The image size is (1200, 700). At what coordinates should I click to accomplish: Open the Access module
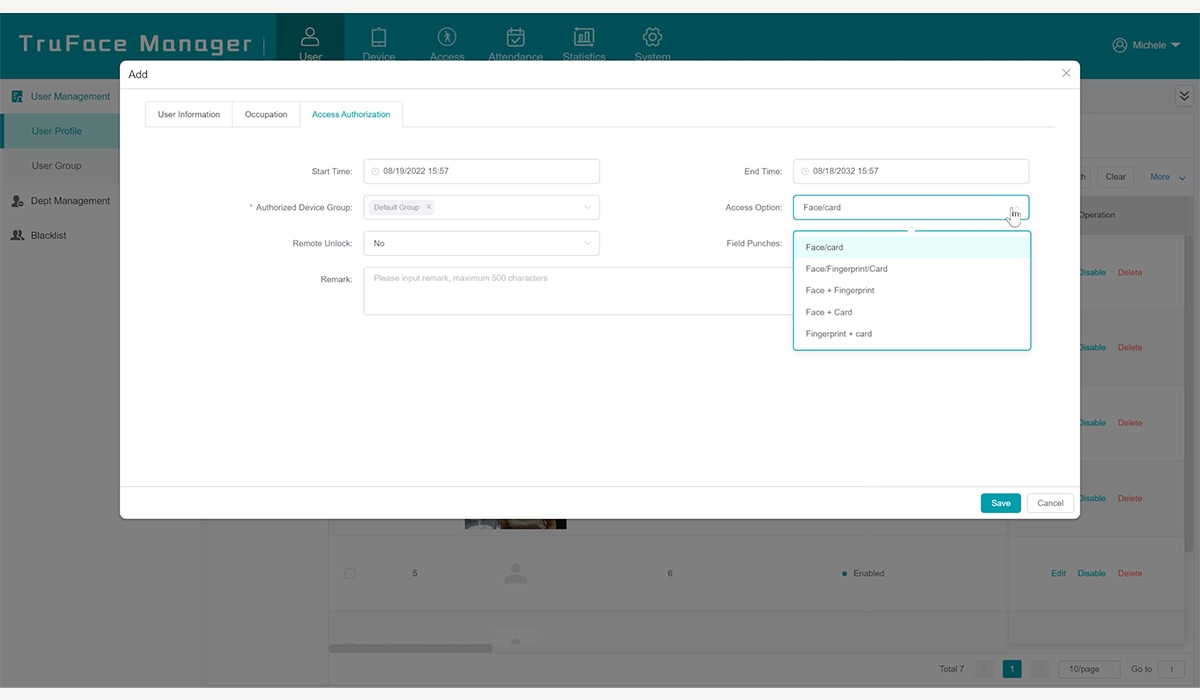[x=447, y=40]
